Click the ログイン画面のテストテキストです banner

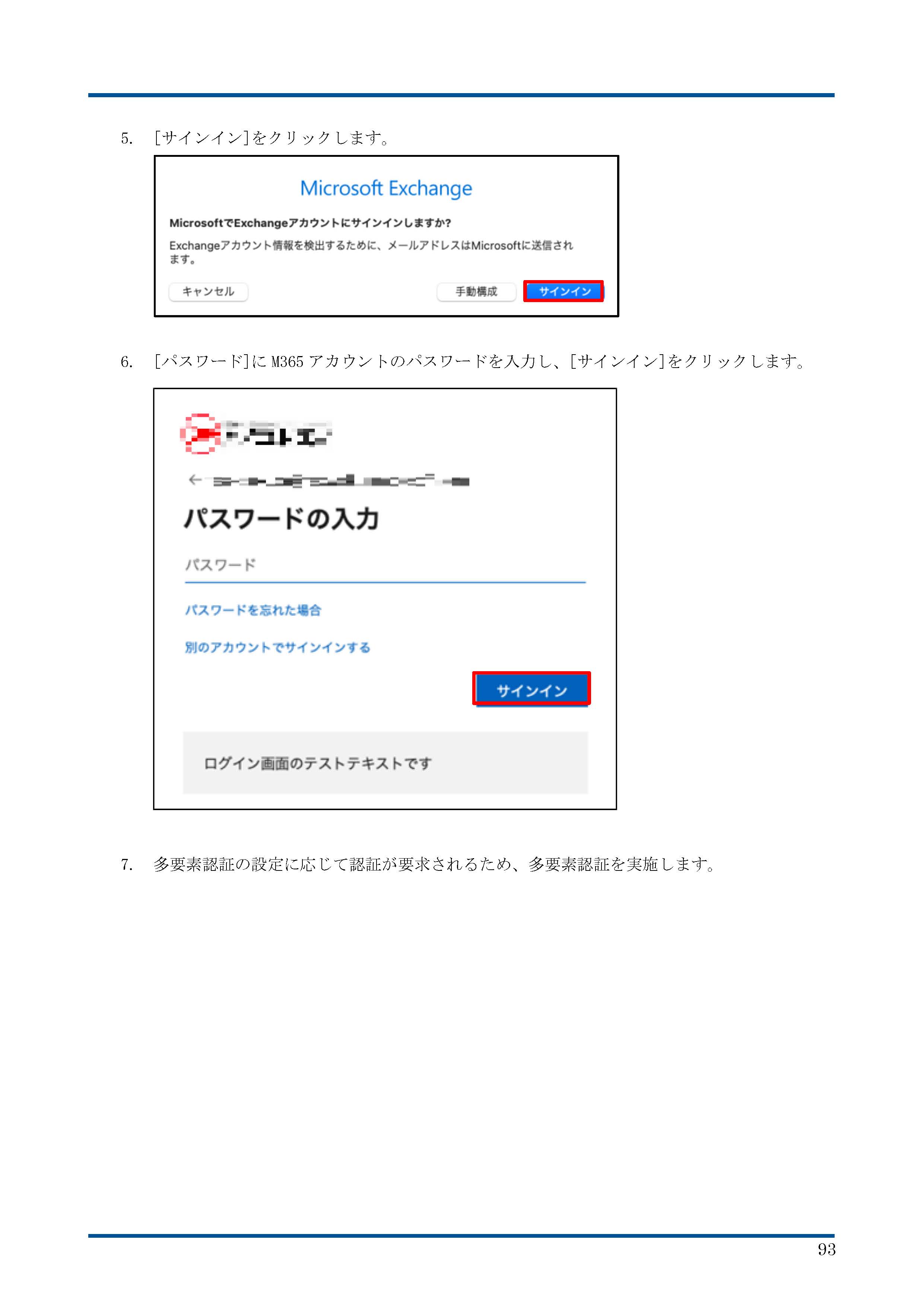(385, 762)
